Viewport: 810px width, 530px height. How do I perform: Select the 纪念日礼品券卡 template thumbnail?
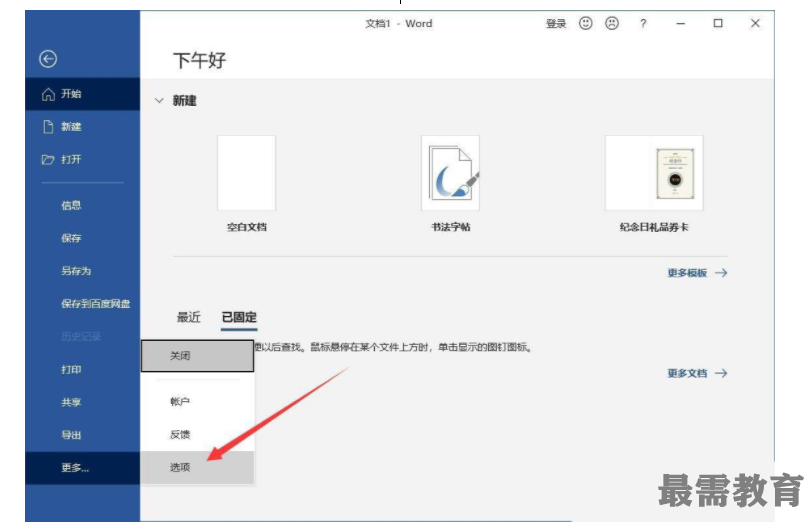(654, 173)
